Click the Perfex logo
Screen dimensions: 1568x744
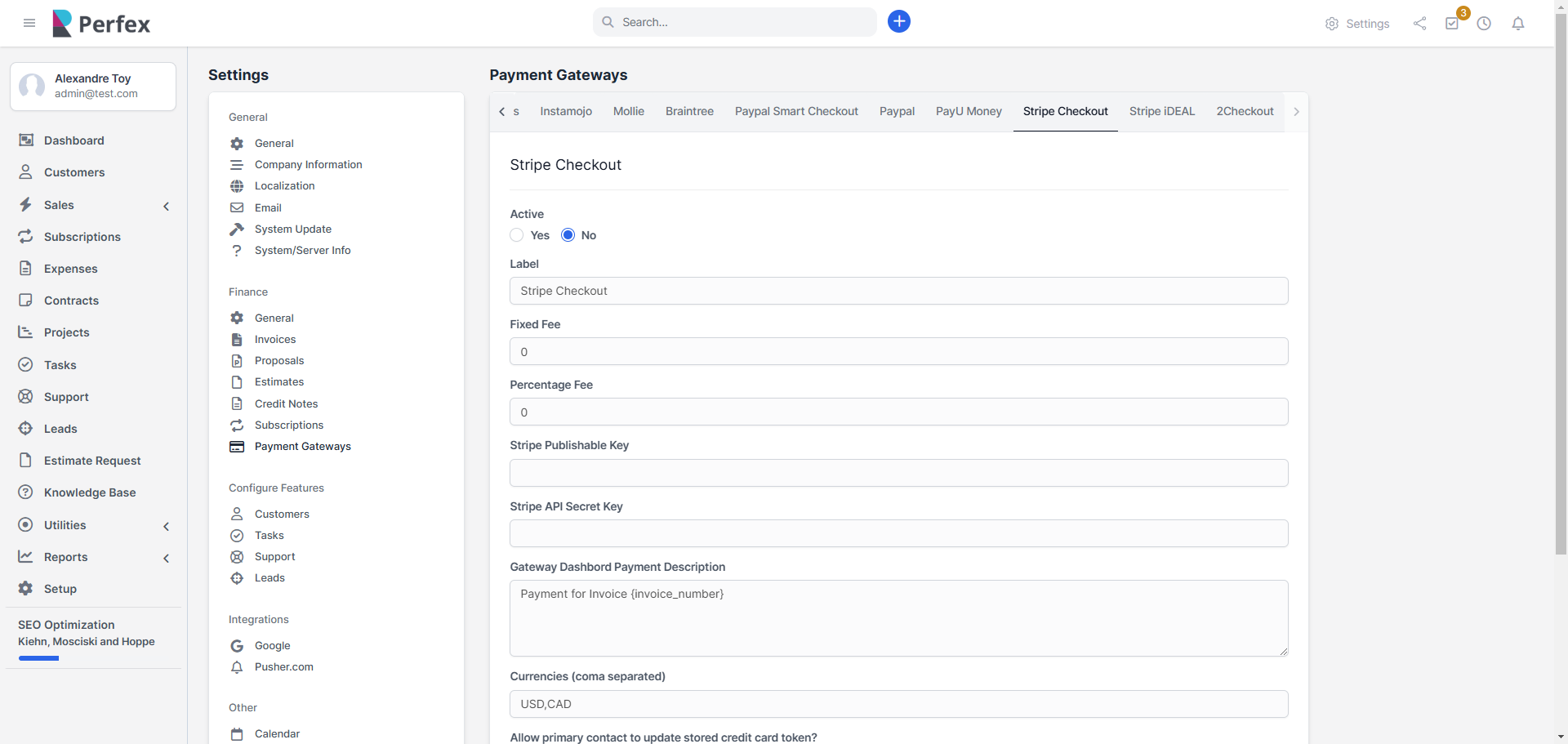pos(101,24)
